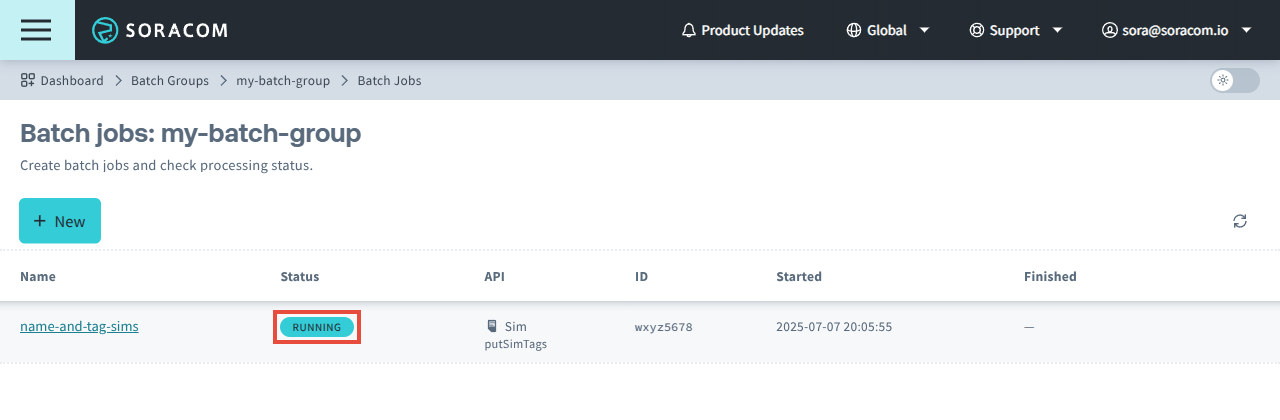Open the sora@soracom.io account dropdown
1280x420 pixels.
[1246, 30]
